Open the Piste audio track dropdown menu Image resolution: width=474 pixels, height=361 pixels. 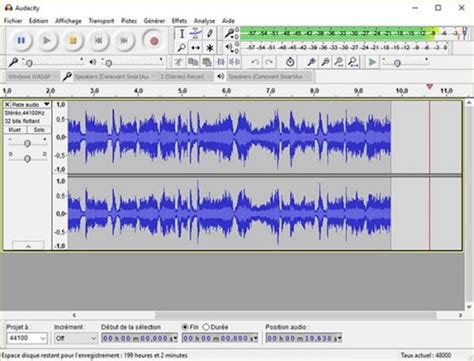[x=31, y=105]
